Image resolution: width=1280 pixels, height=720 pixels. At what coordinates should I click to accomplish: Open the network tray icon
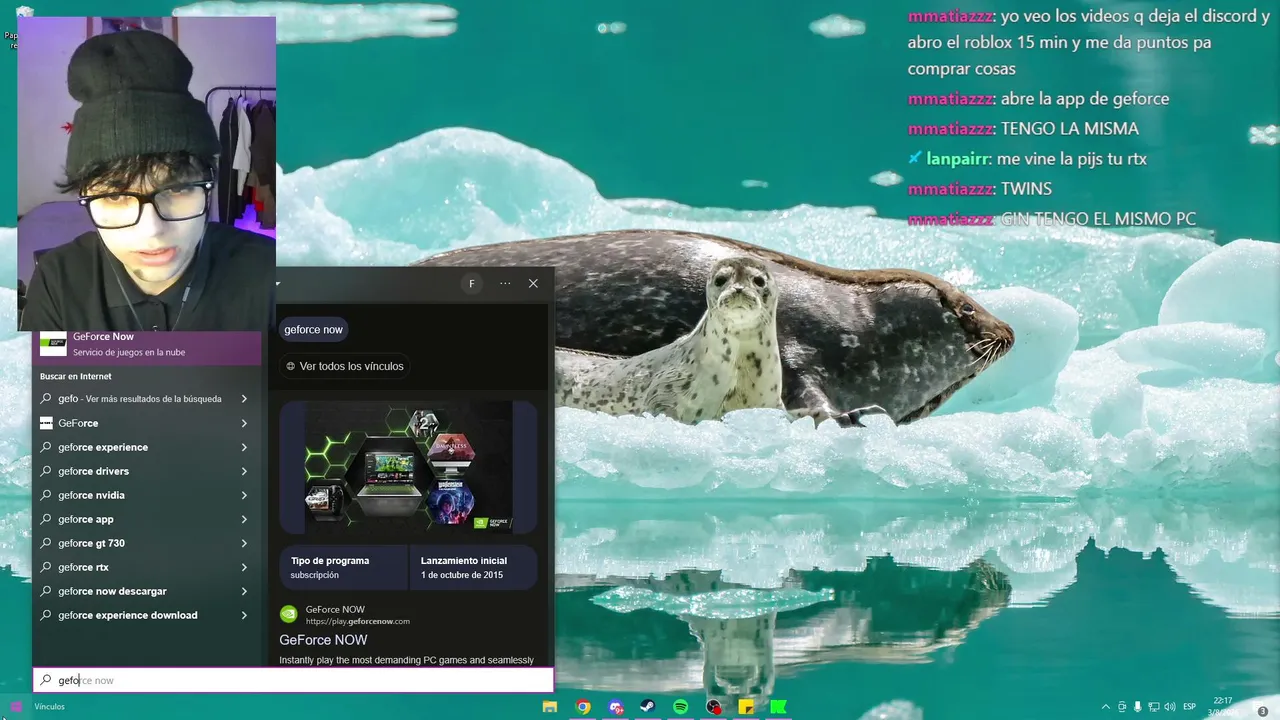(1154, 707)
